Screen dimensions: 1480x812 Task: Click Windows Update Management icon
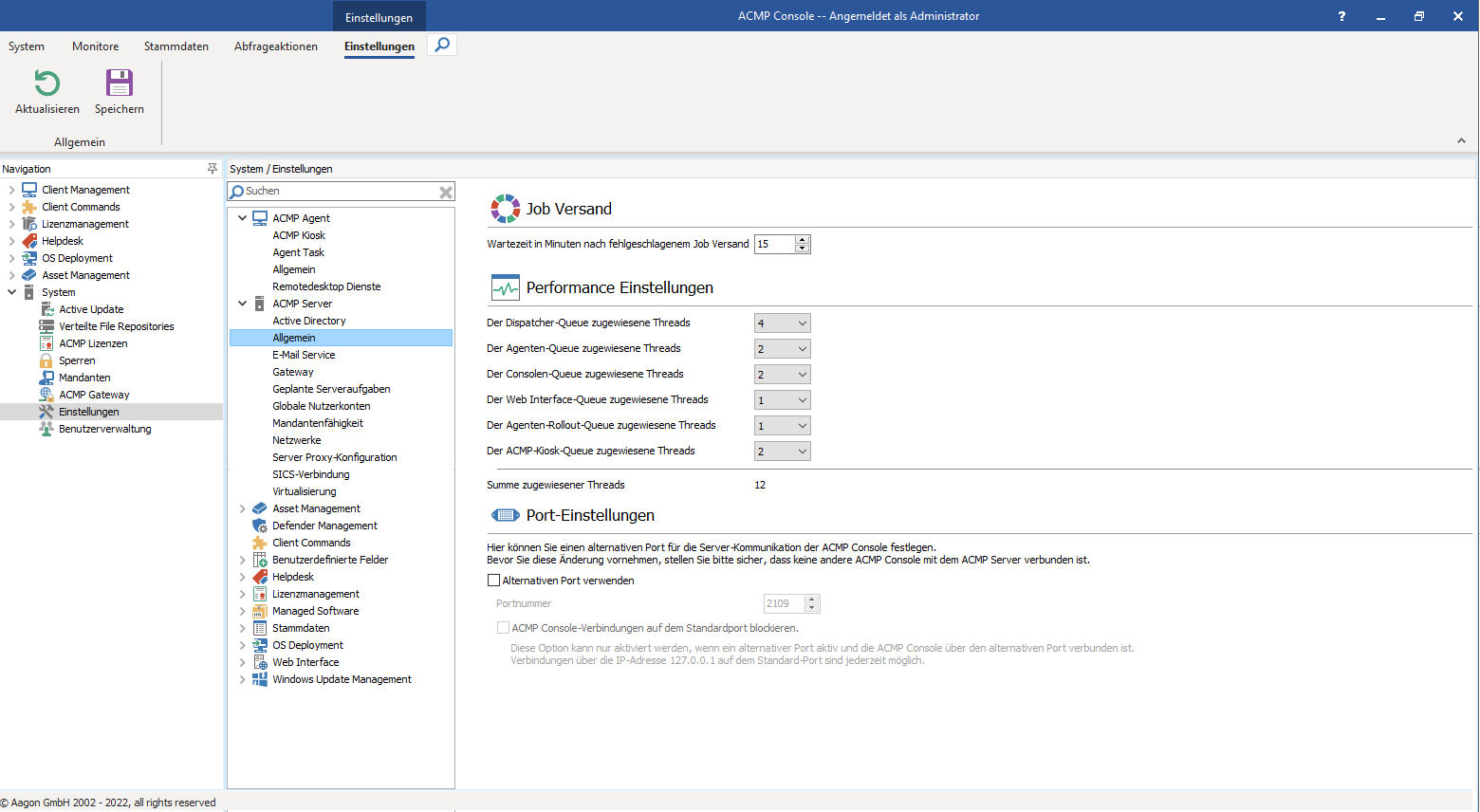click(260, 679)
